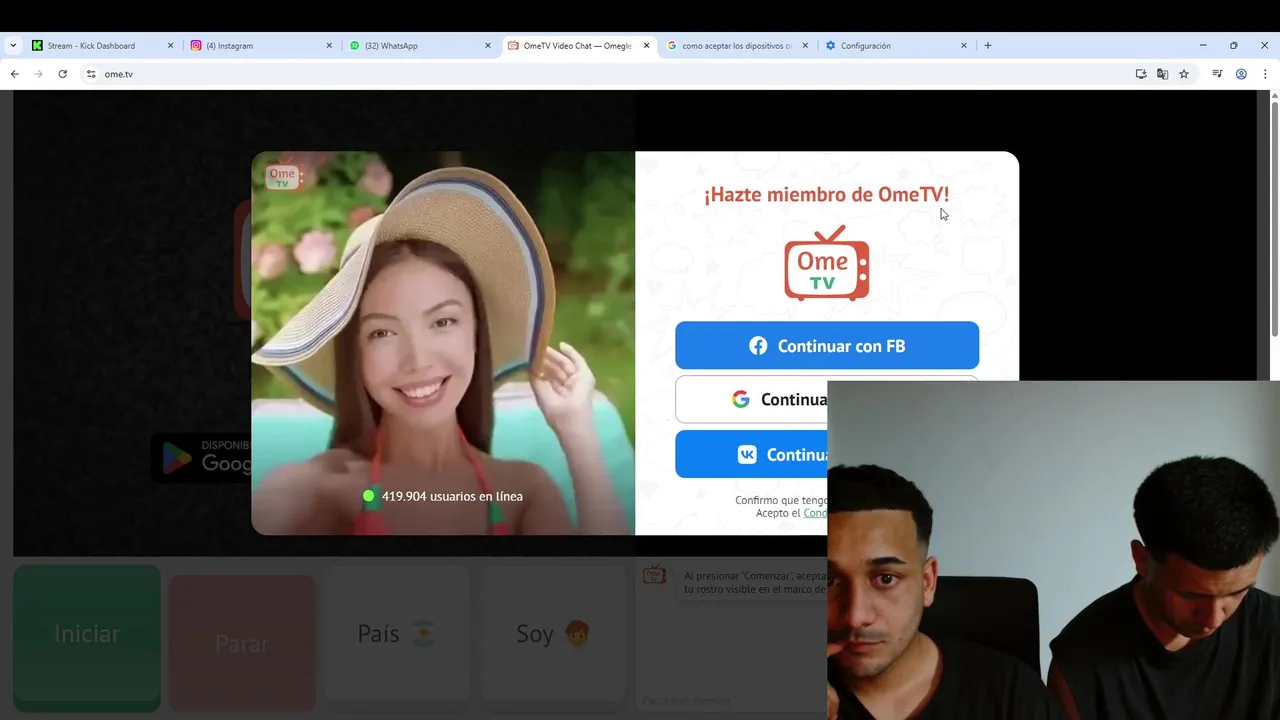Open the install app icon in address bar

pos(1141,74)
